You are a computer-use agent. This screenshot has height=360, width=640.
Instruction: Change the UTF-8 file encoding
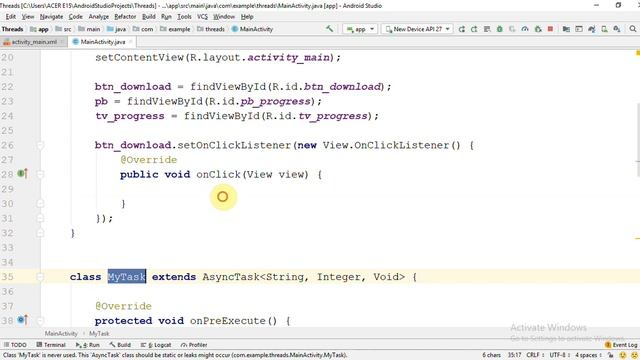[x=559, y=355]
